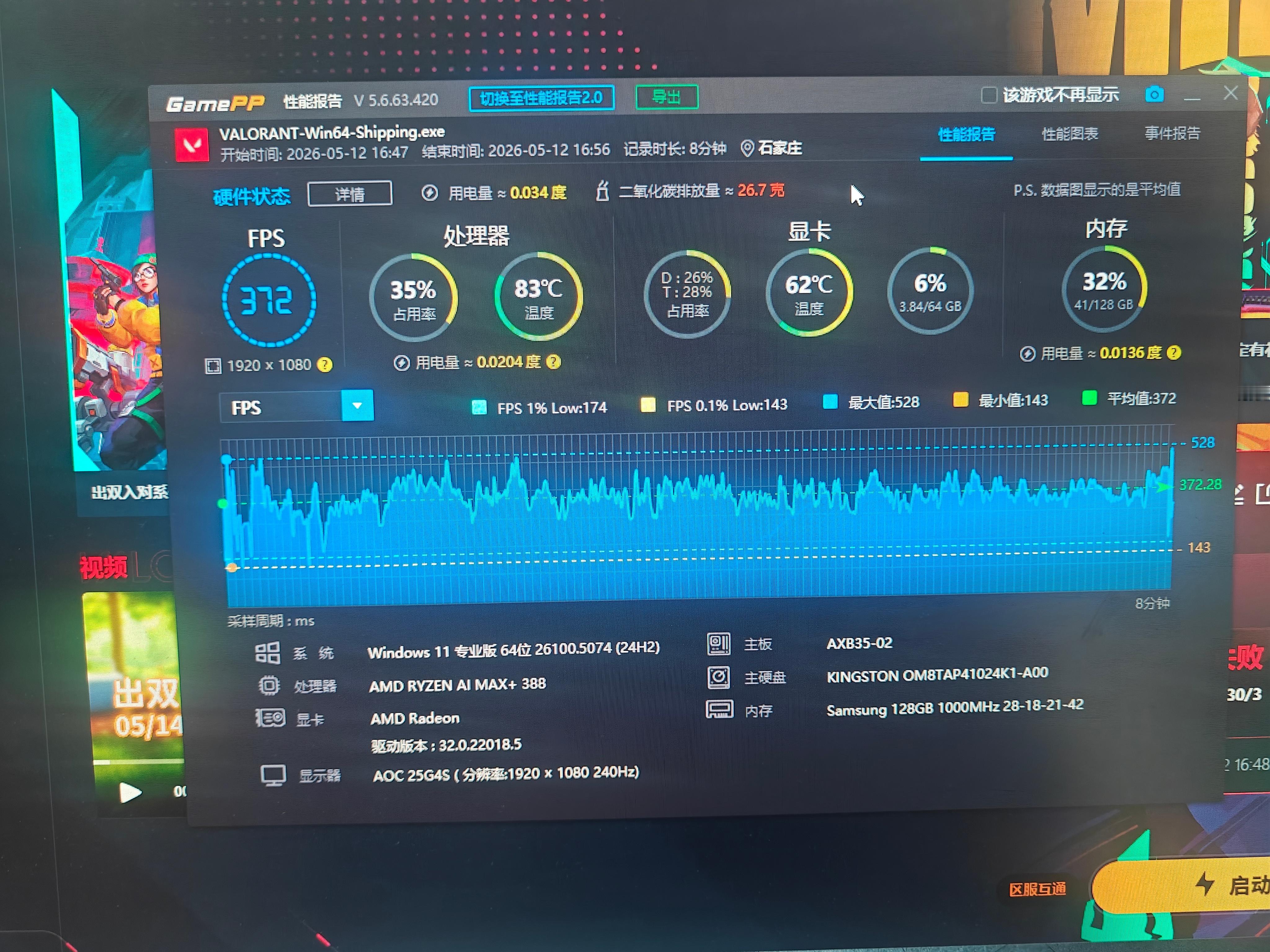Click the resolution icon beside 1920 x 1080
The width and height of the screenshot is (1270, 952).
(213, 366)
